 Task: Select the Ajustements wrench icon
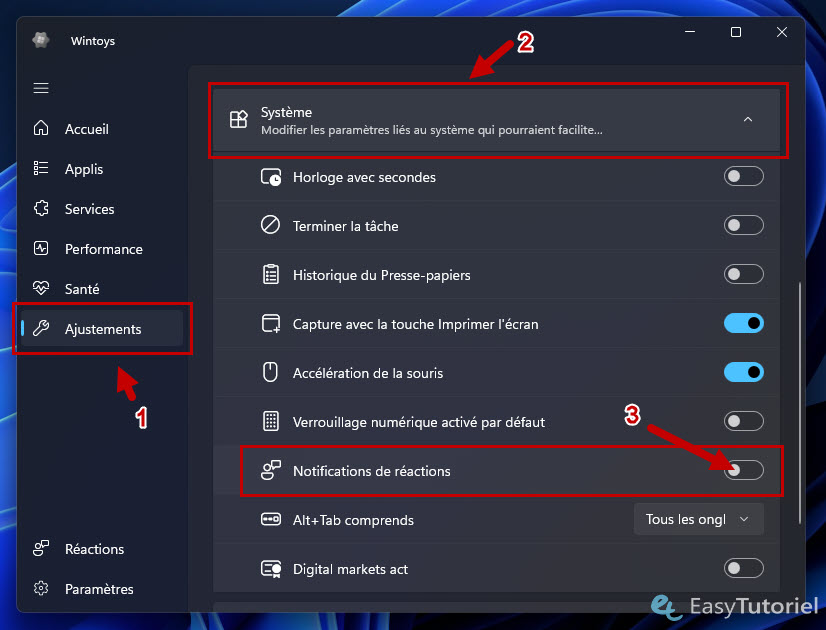41,328
